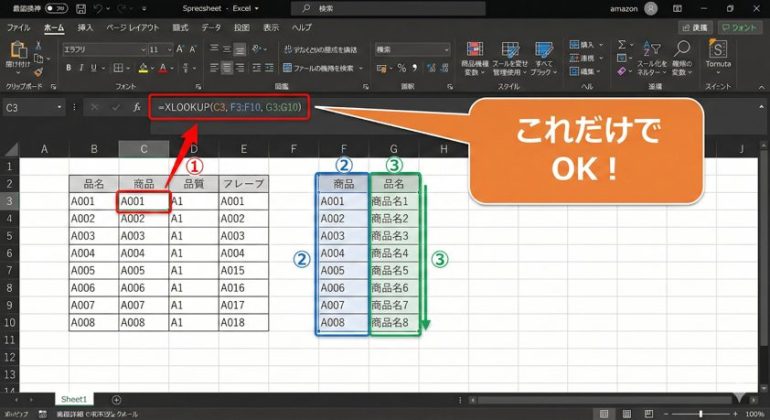Screen dimensions: 770x420
Task: Click the AutoSum sigma icon
Action: click(622, 45)
